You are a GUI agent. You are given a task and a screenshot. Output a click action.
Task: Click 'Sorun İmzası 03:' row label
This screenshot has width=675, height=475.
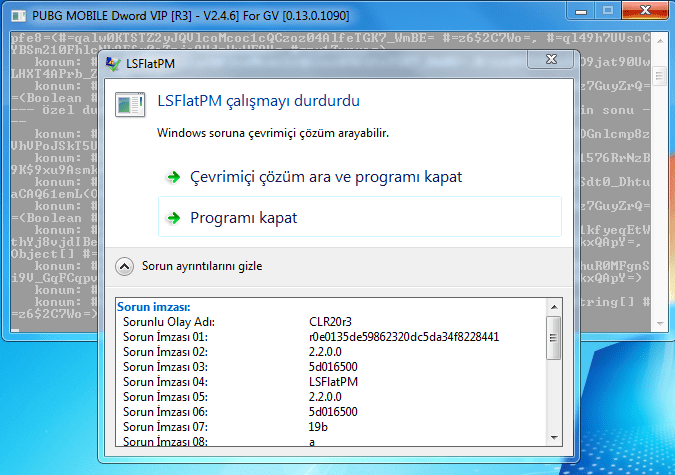coord(165,367)
